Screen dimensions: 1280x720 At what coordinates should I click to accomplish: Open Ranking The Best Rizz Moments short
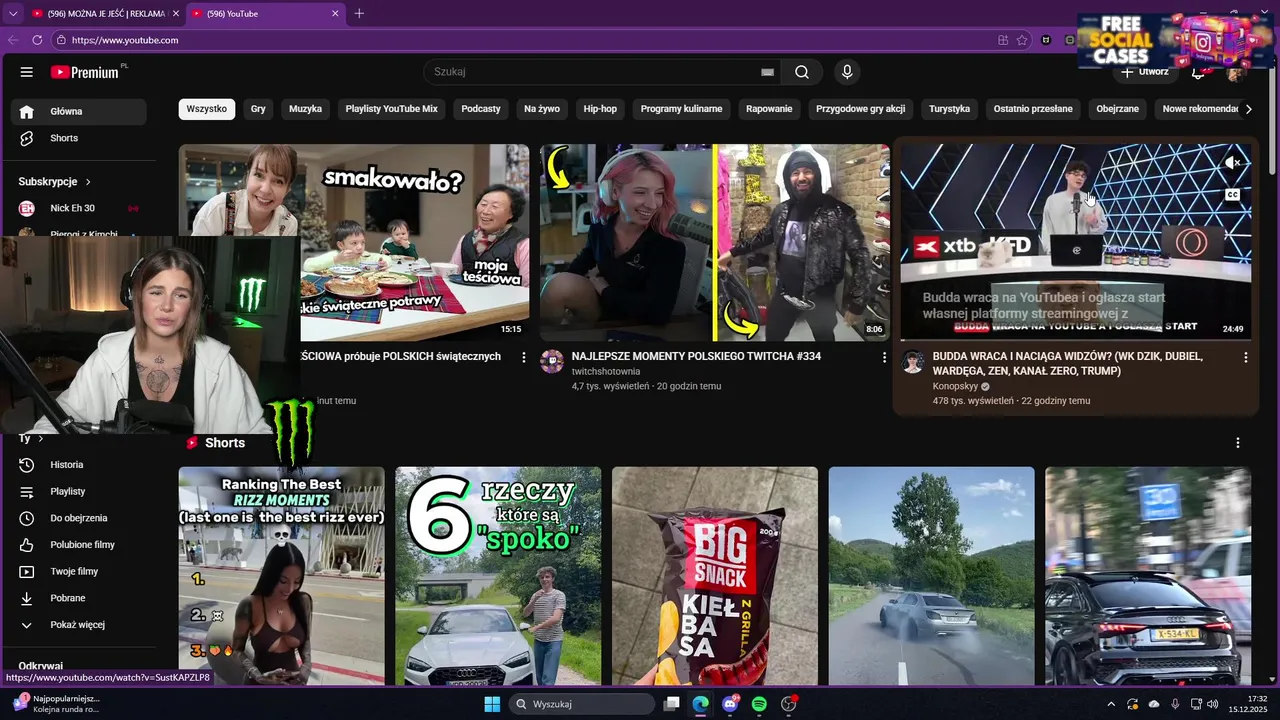(x=281, y=576)
